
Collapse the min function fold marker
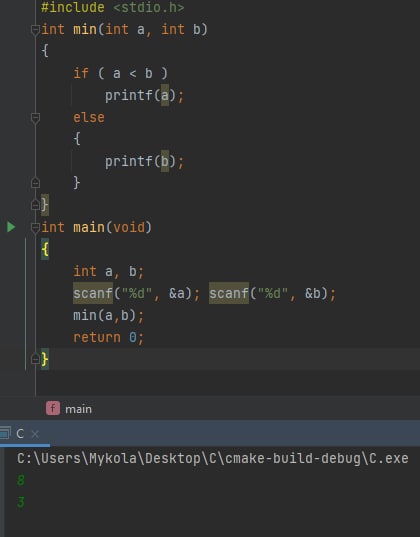click(x=35, y=30)
